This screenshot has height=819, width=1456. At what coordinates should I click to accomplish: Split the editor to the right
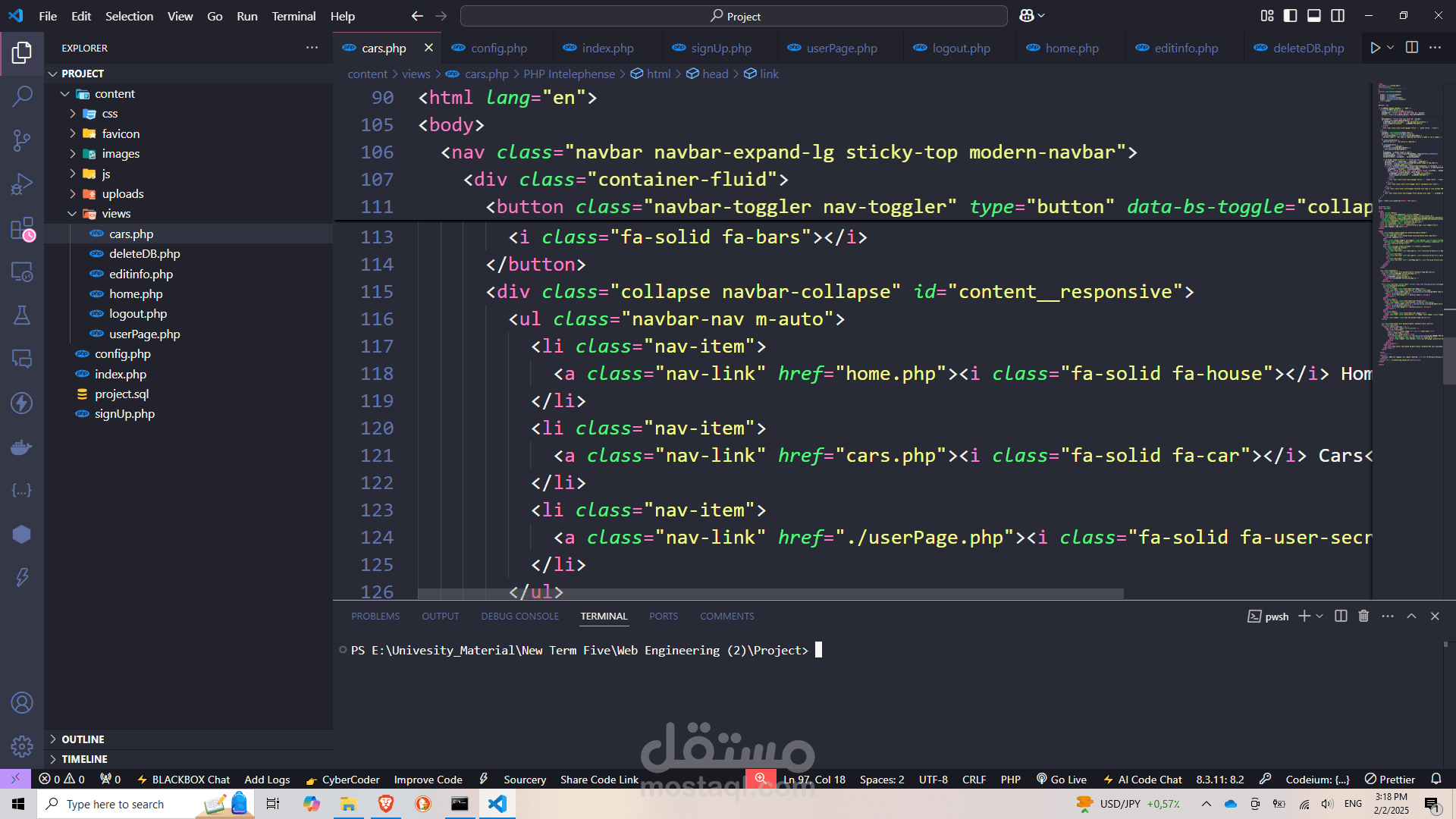[1411, 48]
